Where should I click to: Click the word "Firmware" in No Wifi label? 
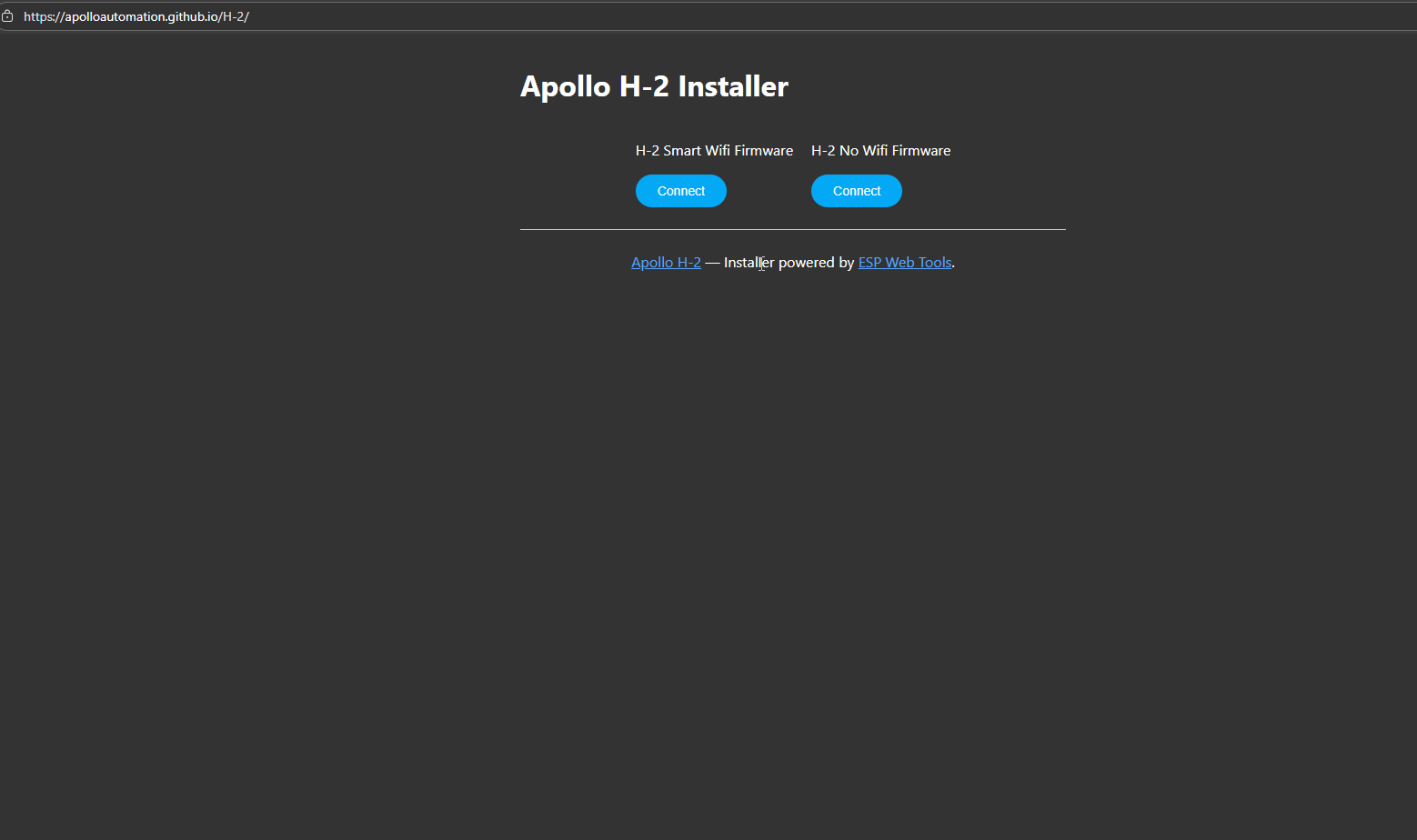[920, 151]
